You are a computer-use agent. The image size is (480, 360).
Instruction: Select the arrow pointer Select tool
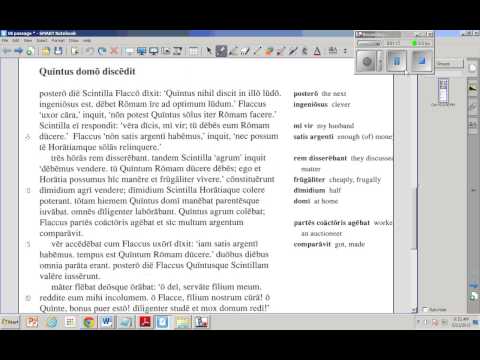pos(209,51)
